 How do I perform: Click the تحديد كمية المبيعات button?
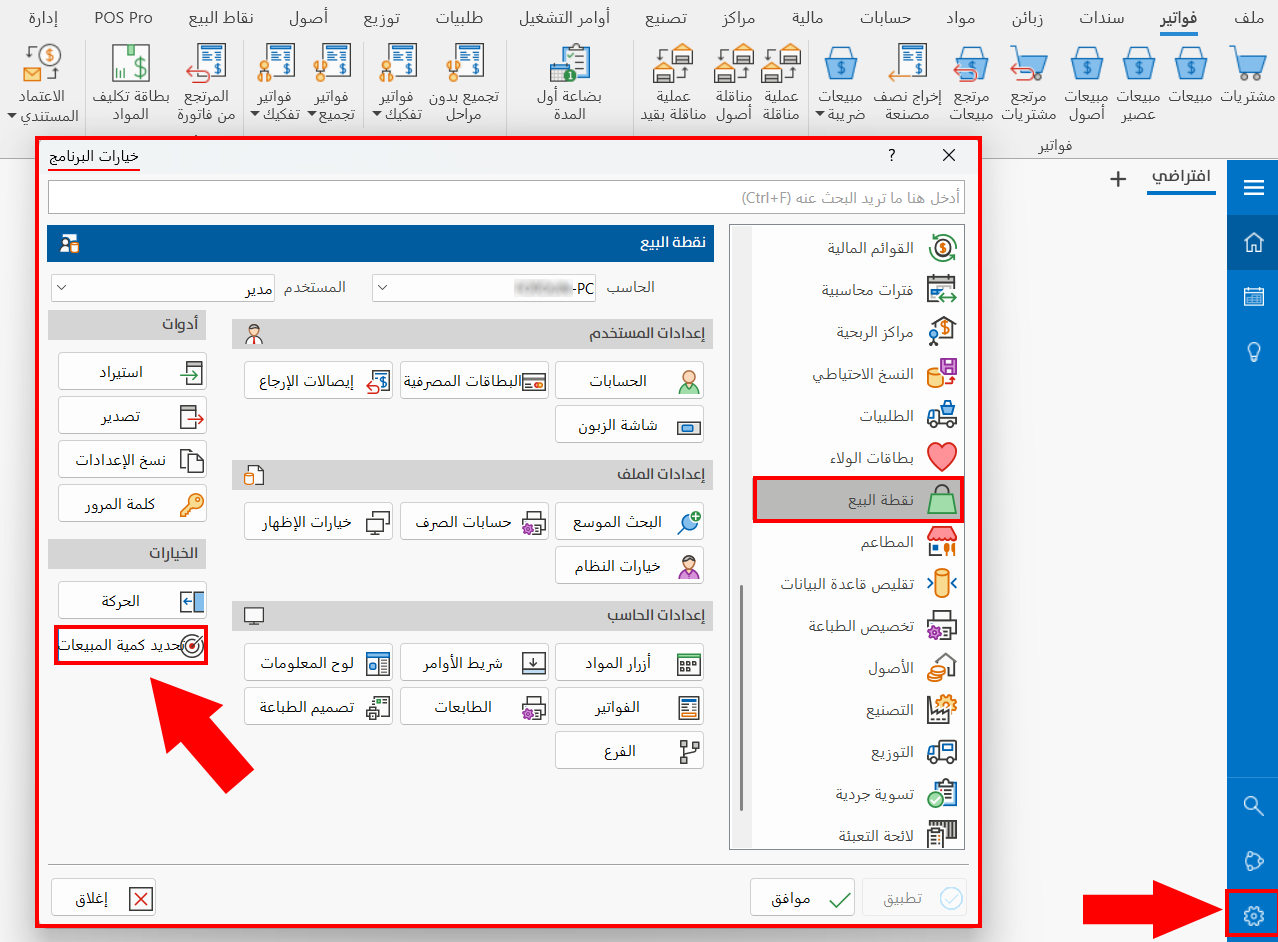(132, 646)
